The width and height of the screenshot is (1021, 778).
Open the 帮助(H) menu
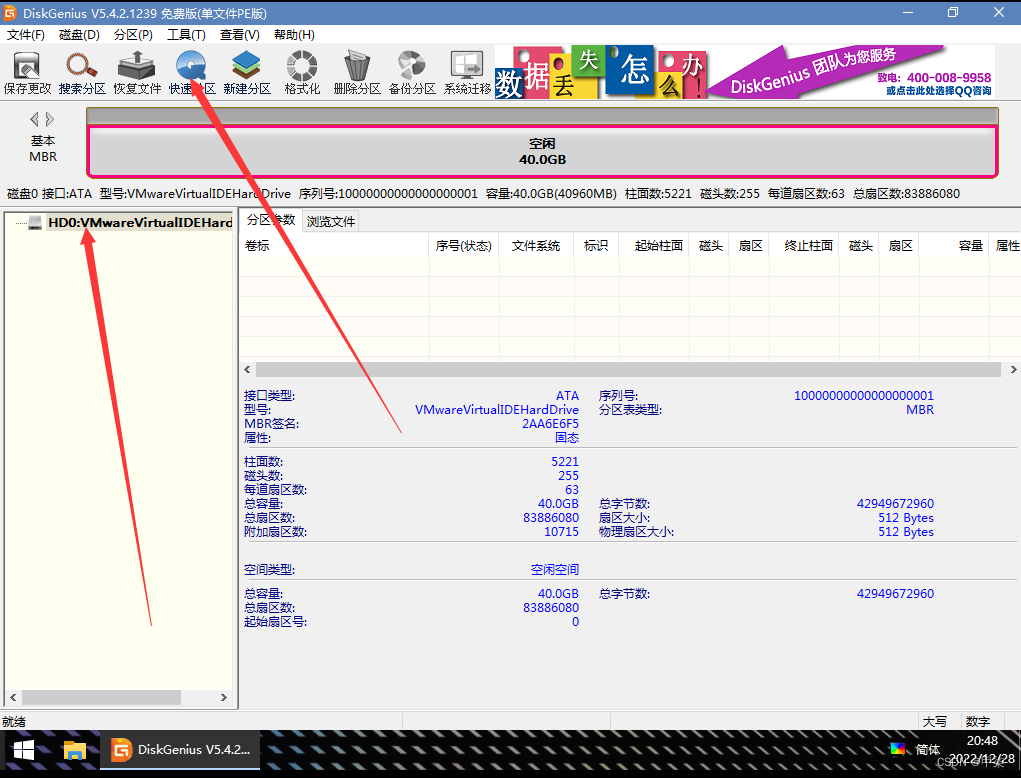click(x=294, y=35)
